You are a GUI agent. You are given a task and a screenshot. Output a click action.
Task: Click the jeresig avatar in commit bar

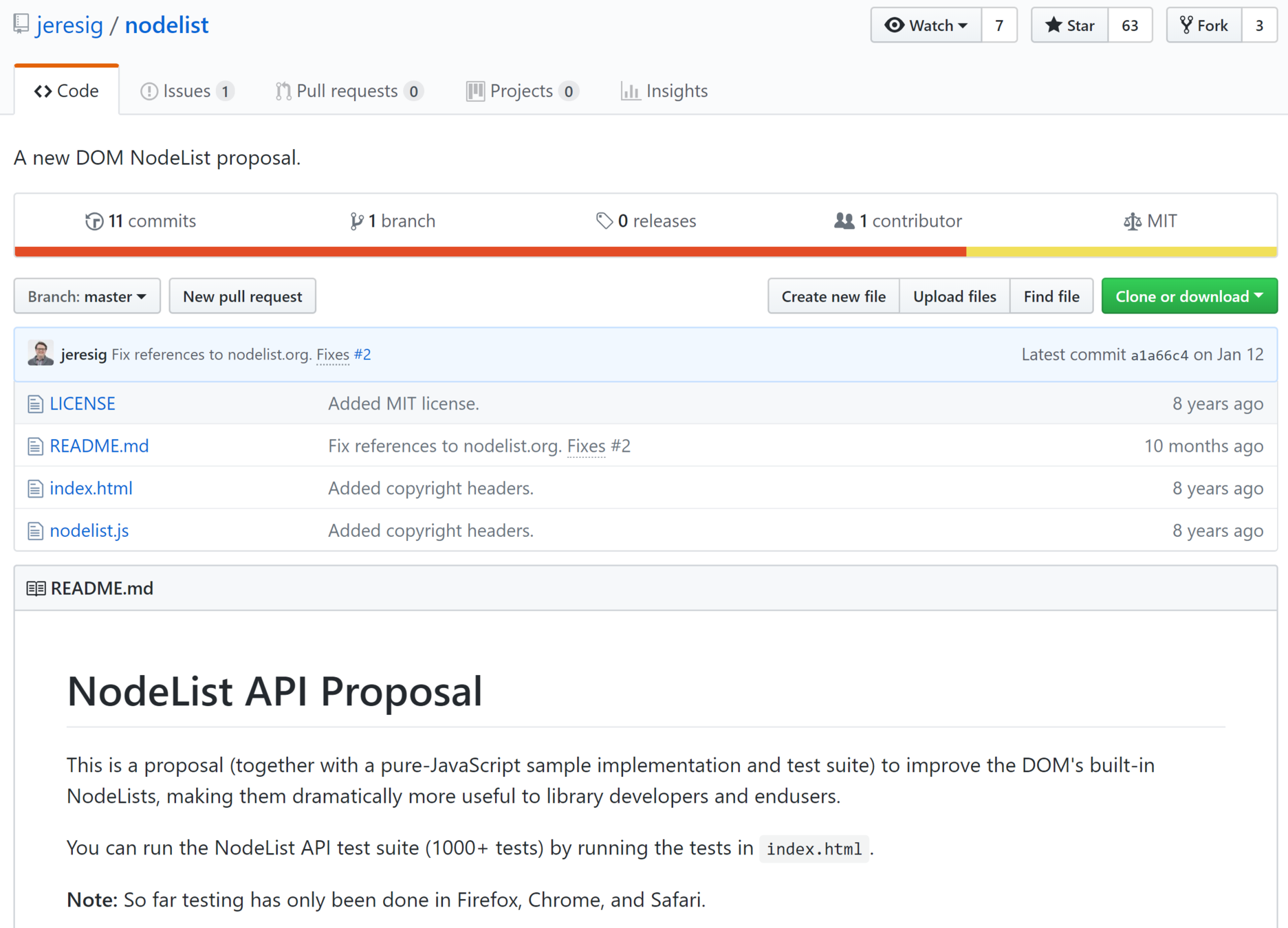pyautogui.click(x=41, y=353)
